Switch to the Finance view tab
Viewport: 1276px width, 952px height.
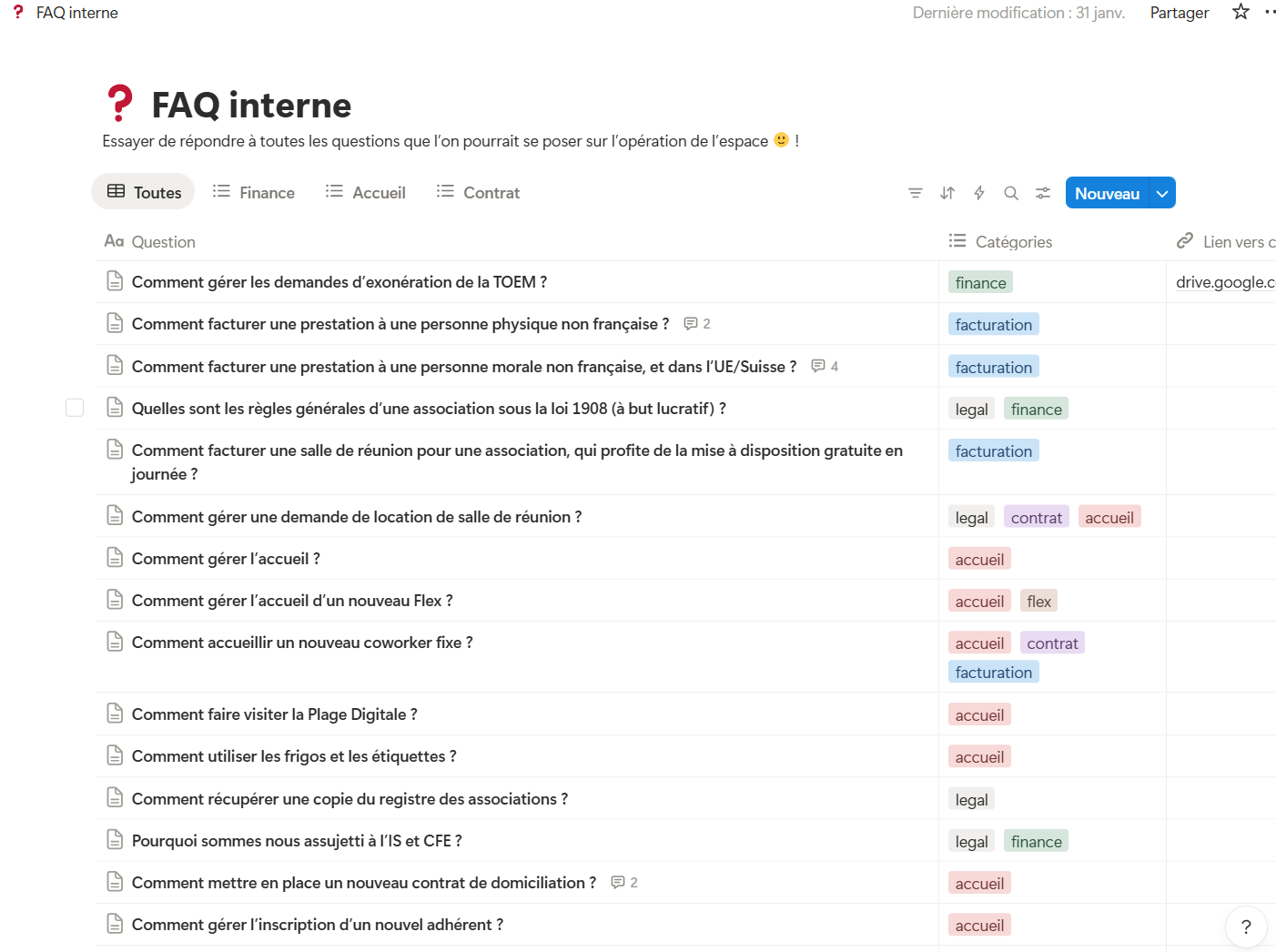tap(254, 193)
